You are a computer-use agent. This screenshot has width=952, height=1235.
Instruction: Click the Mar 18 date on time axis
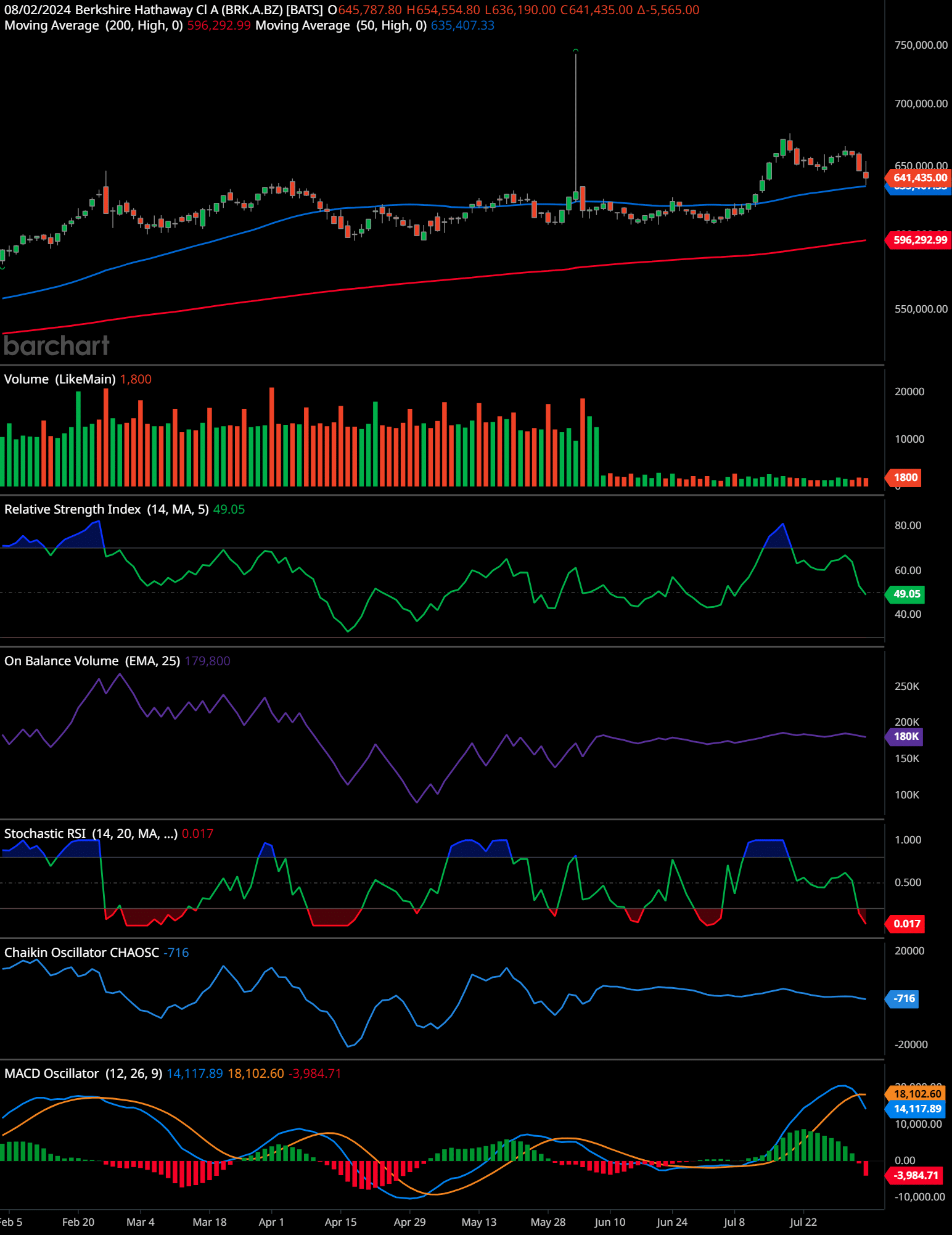210,1222
